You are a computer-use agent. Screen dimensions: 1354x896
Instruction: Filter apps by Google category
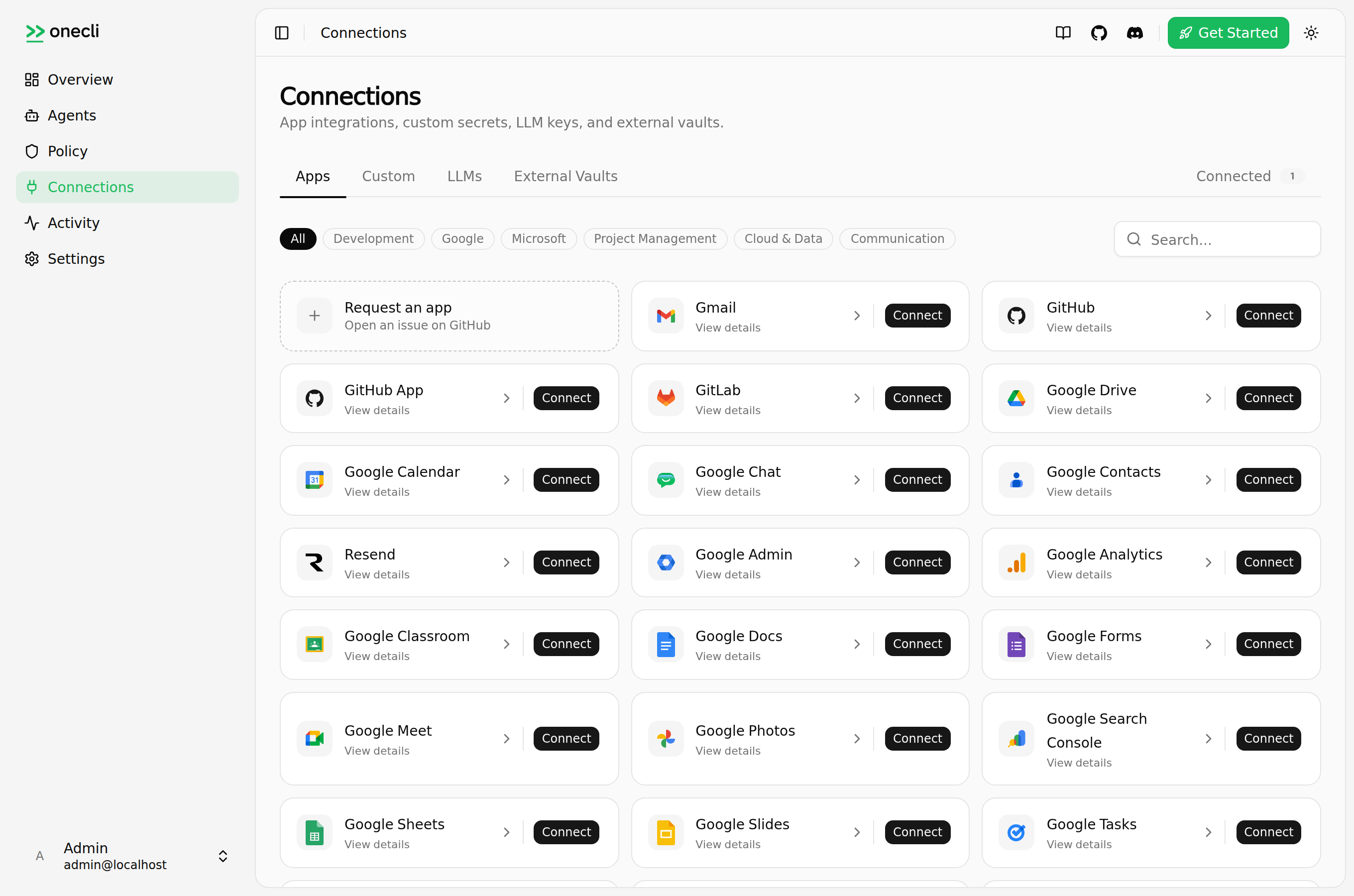click(x=462, y=239)
